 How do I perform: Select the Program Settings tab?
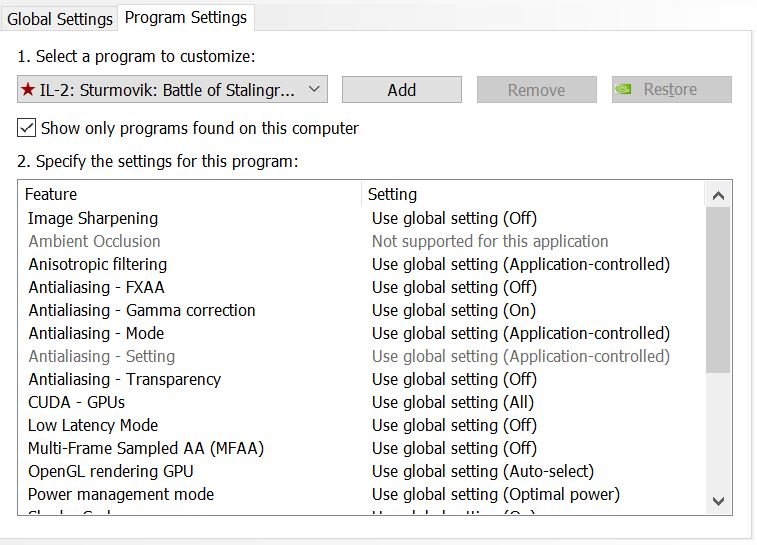pyautogui.click(x=186, y=17)
